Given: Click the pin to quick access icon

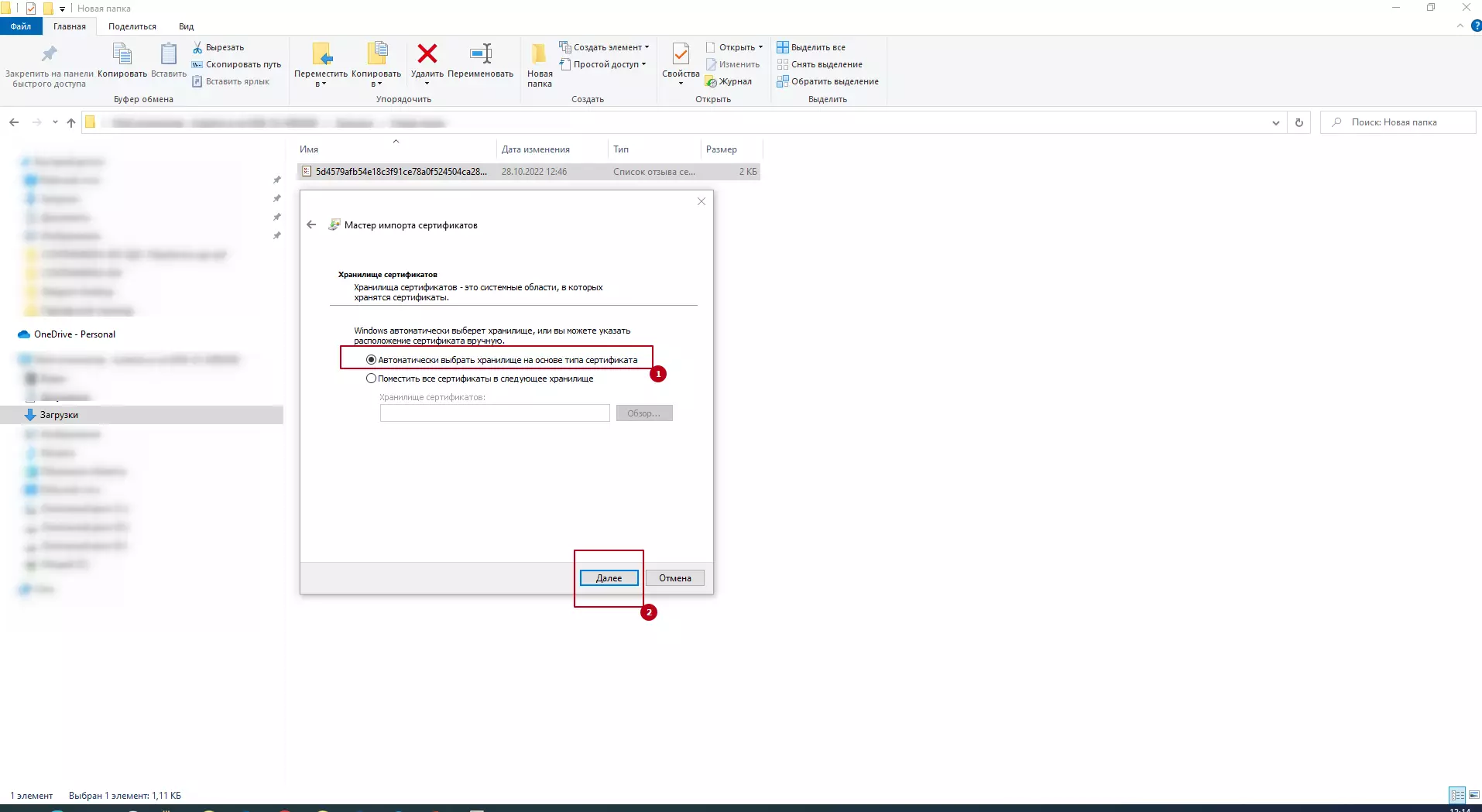Looking at the screenshot, I should click(x=49, y=54).
